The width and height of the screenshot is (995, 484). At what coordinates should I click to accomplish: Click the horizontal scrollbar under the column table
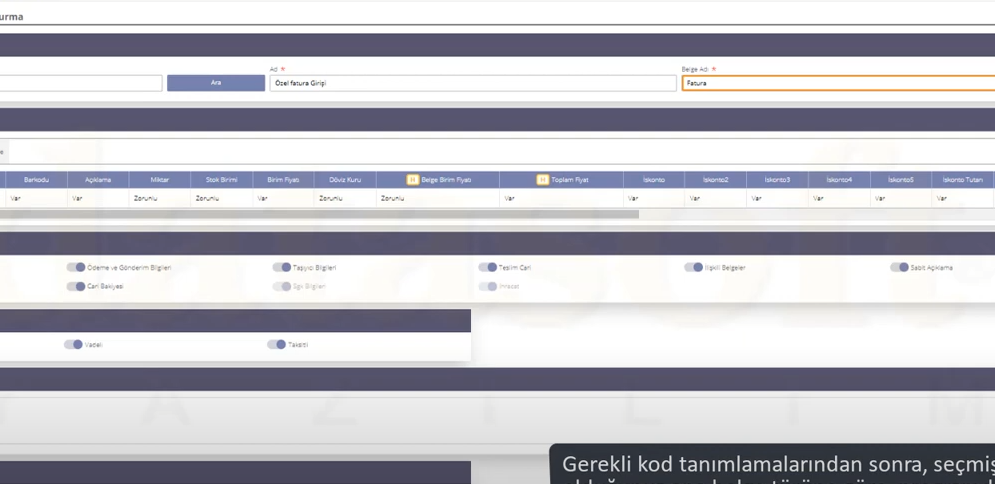(x=320, y=214)
